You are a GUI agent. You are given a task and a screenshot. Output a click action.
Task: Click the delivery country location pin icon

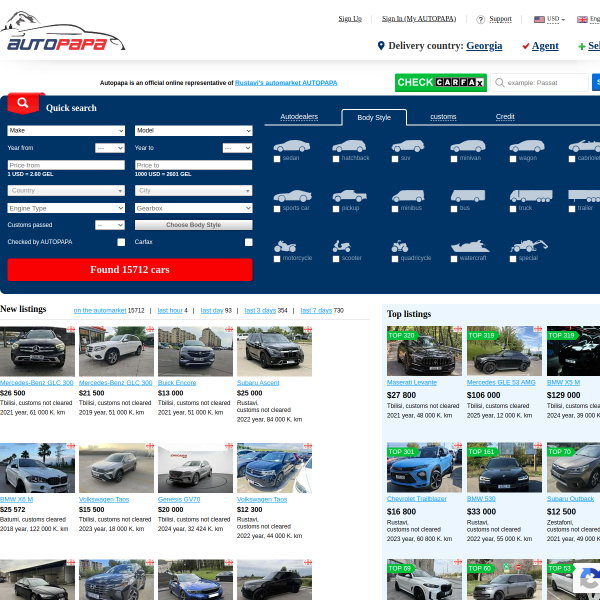pos(381,46)
